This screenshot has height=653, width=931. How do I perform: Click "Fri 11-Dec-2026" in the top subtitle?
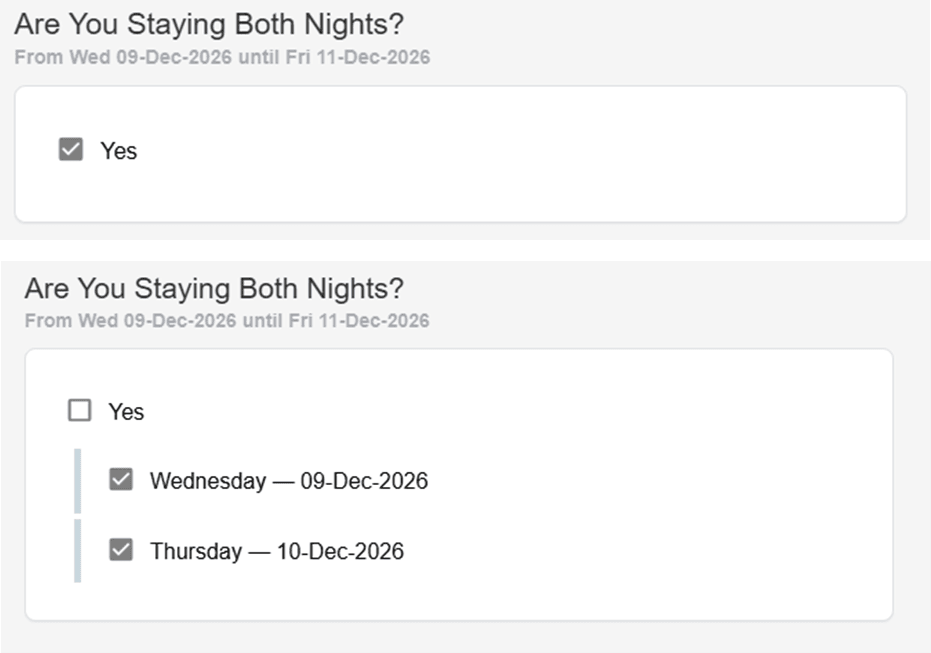(x=357, y=57)
